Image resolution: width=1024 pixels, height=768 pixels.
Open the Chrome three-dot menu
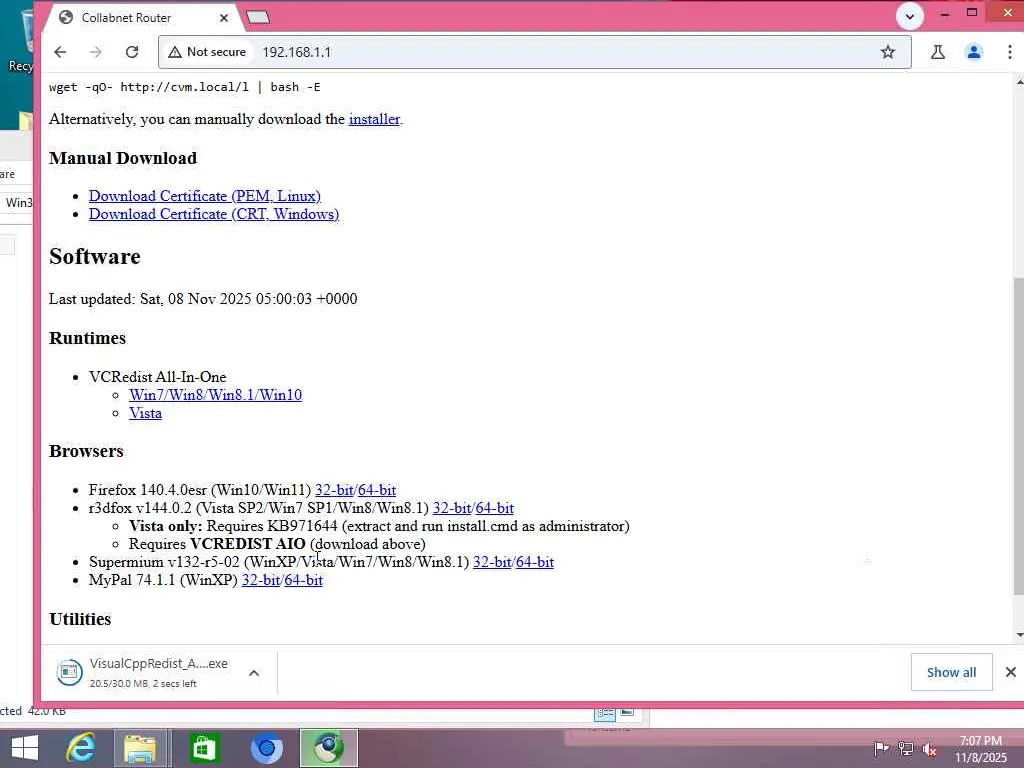[x=1010, y=52]
